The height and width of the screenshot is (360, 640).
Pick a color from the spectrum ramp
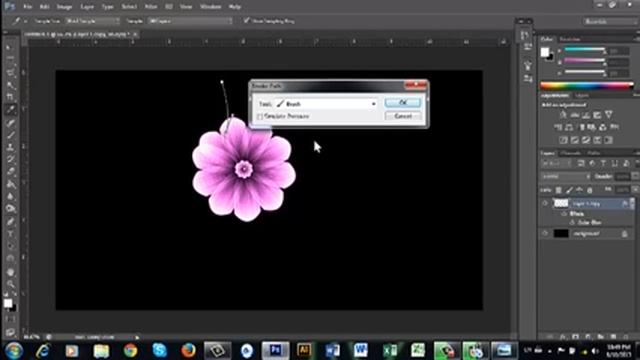point(586,85)
